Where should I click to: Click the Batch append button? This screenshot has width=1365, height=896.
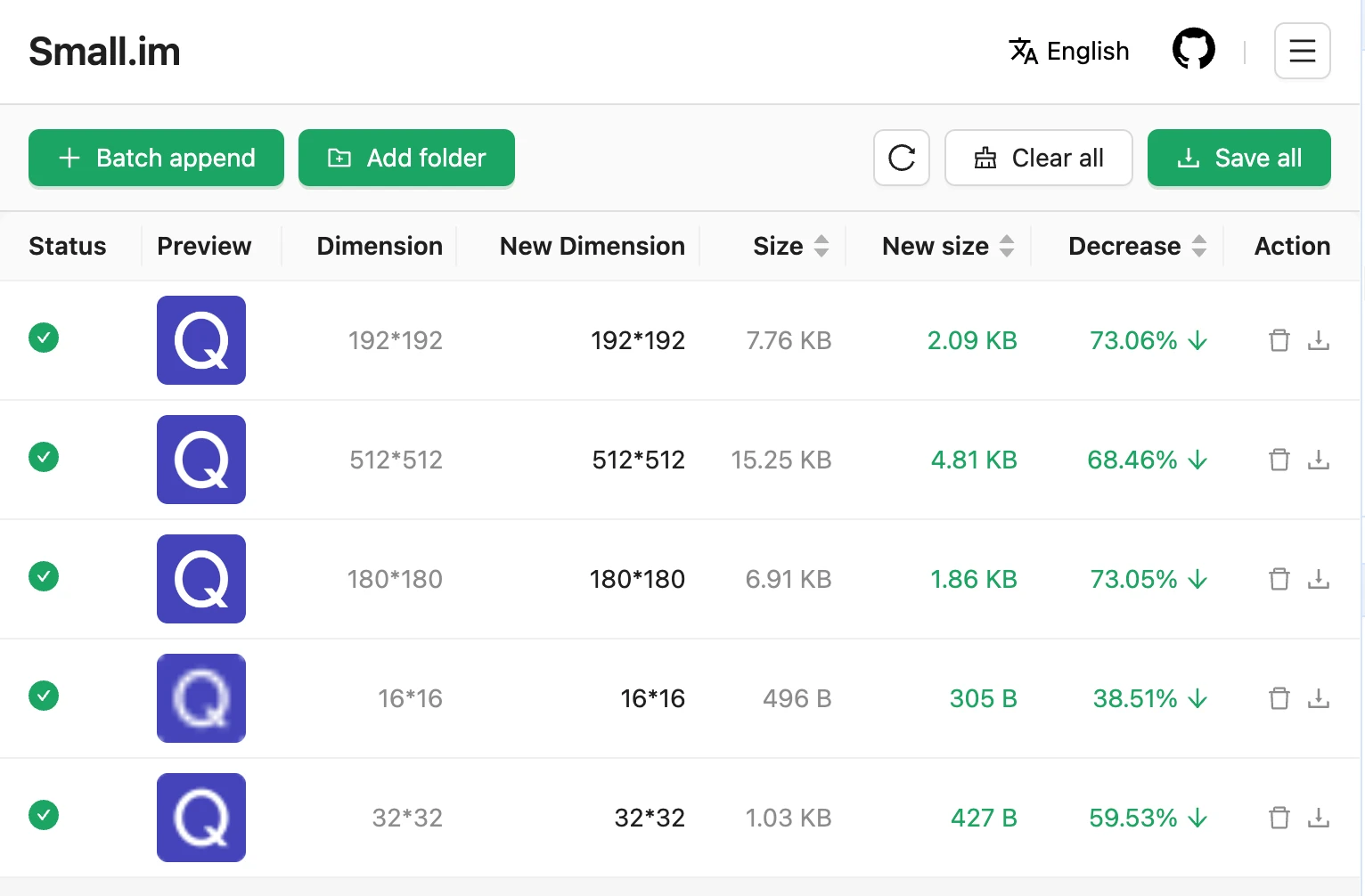[156, 158]
